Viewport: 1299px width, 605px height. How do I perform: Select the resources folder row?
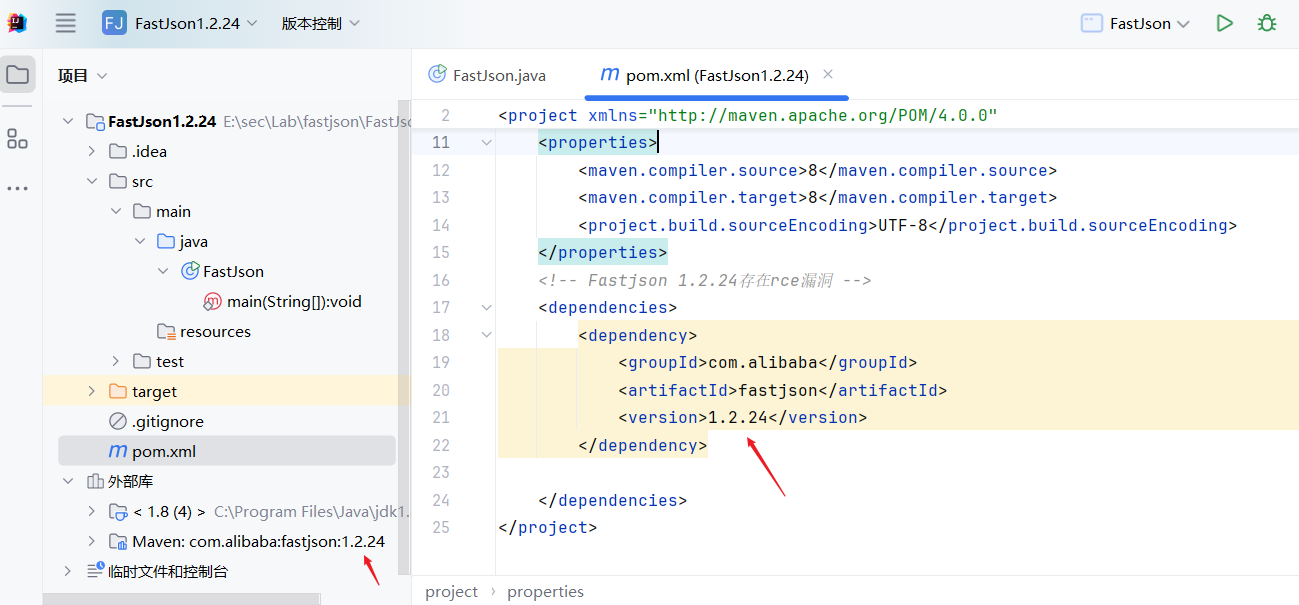tap(227, 331)
